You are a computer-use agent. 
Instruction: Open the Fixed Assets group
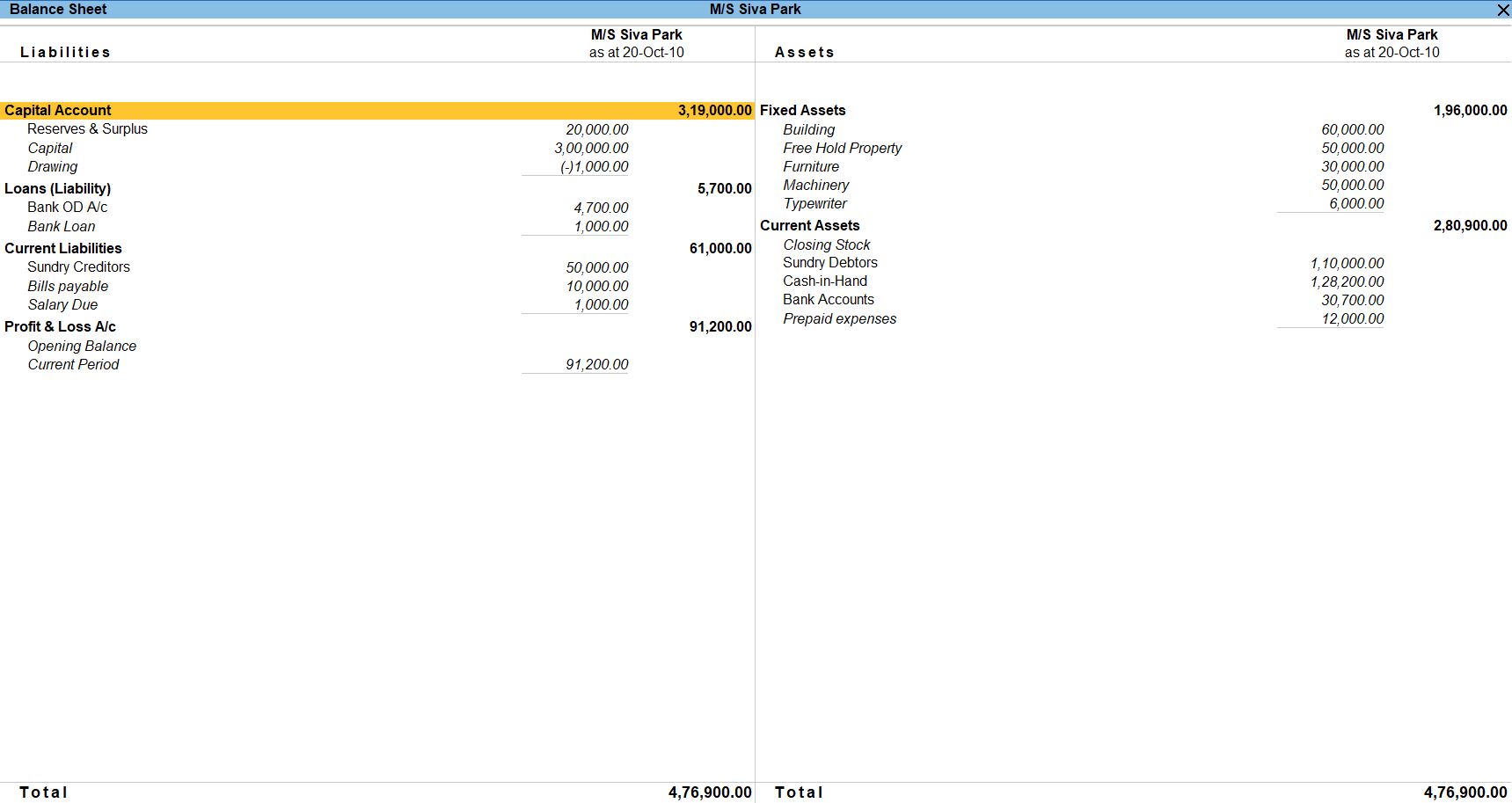coord(802,110)
